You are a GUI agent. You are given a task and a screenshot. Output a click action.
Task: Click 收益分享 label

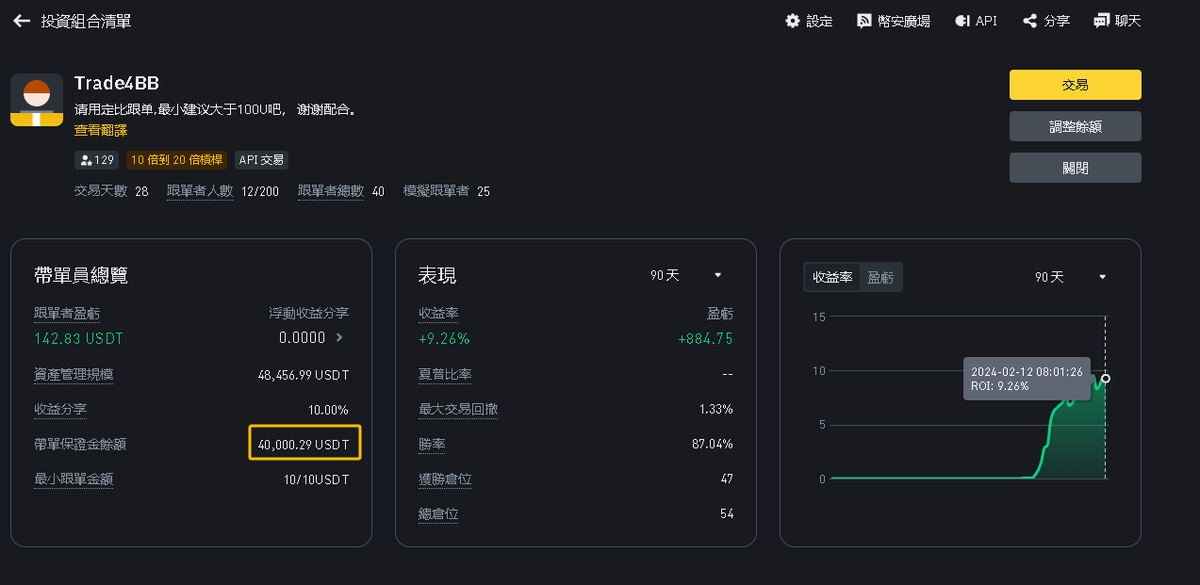tap(60, 410)
